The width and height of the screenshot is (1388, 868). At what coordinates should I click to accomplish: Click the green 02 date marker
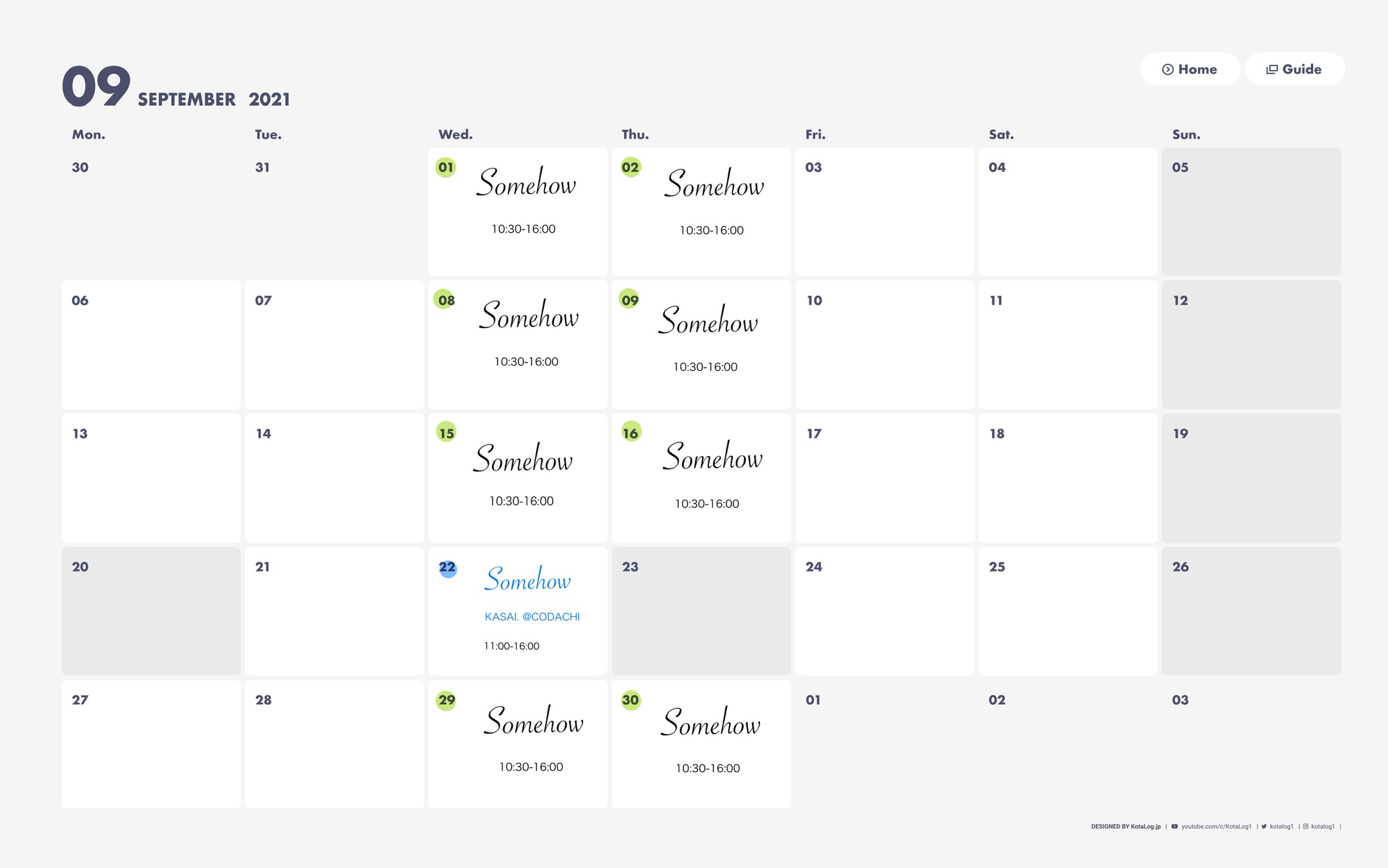pos(631,168)
